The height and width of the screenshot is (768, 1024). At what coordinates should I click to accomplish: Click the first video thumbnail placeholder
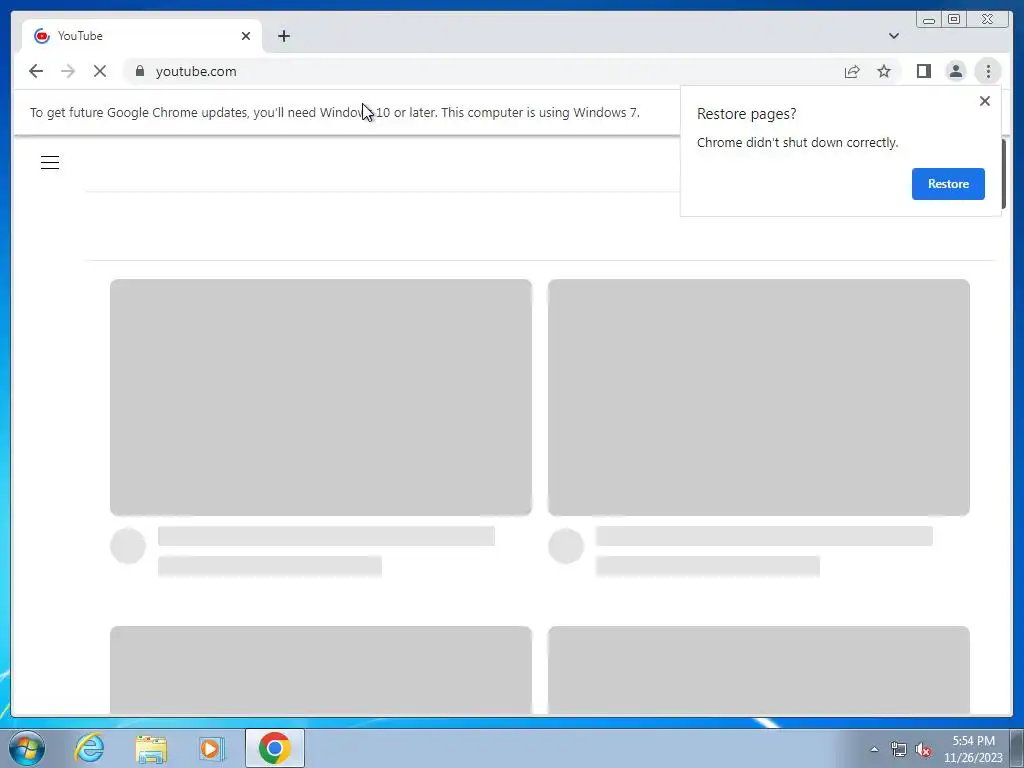tap(321, 397)
